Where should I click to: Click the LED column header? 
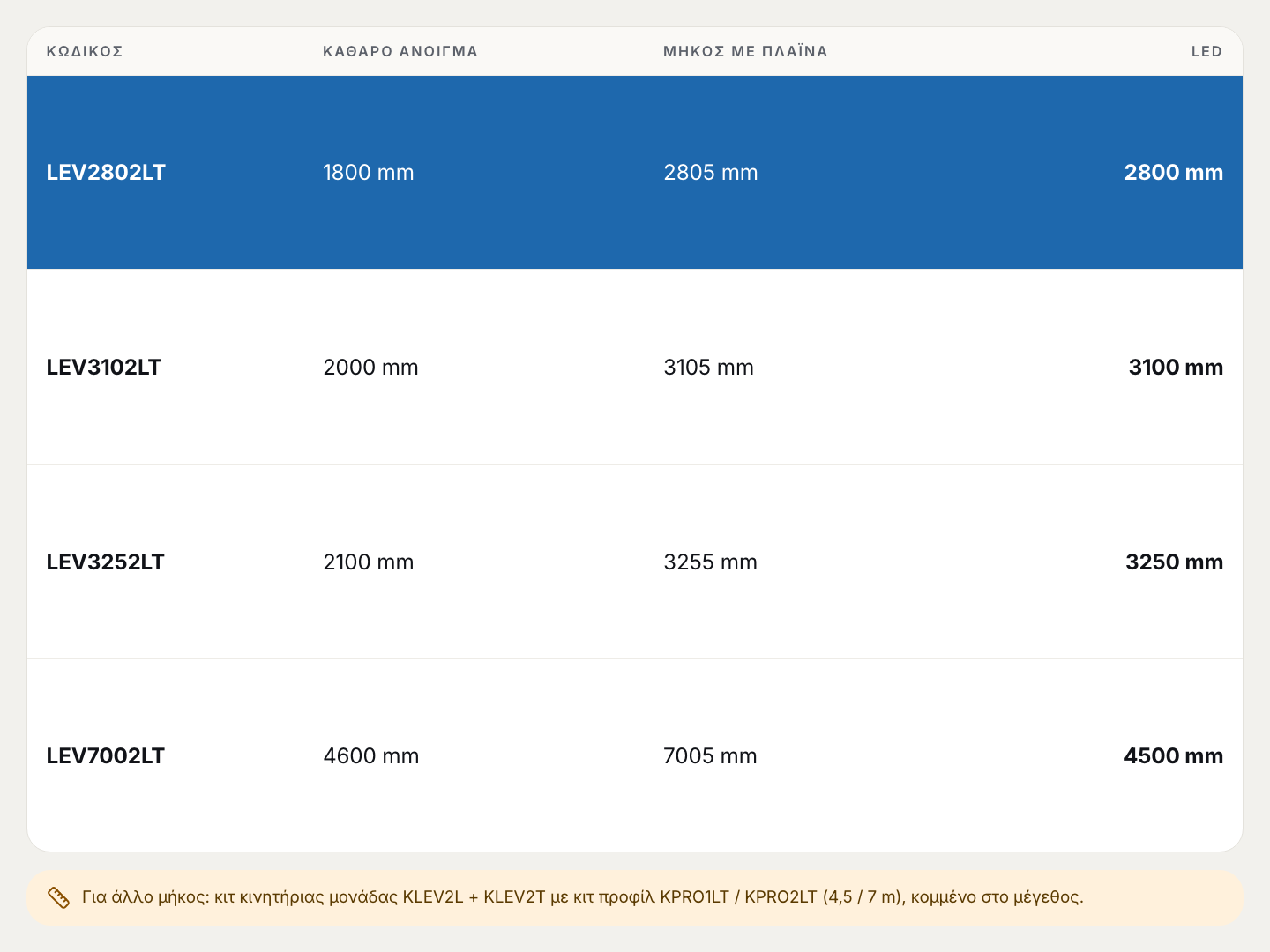point(1206,51)
